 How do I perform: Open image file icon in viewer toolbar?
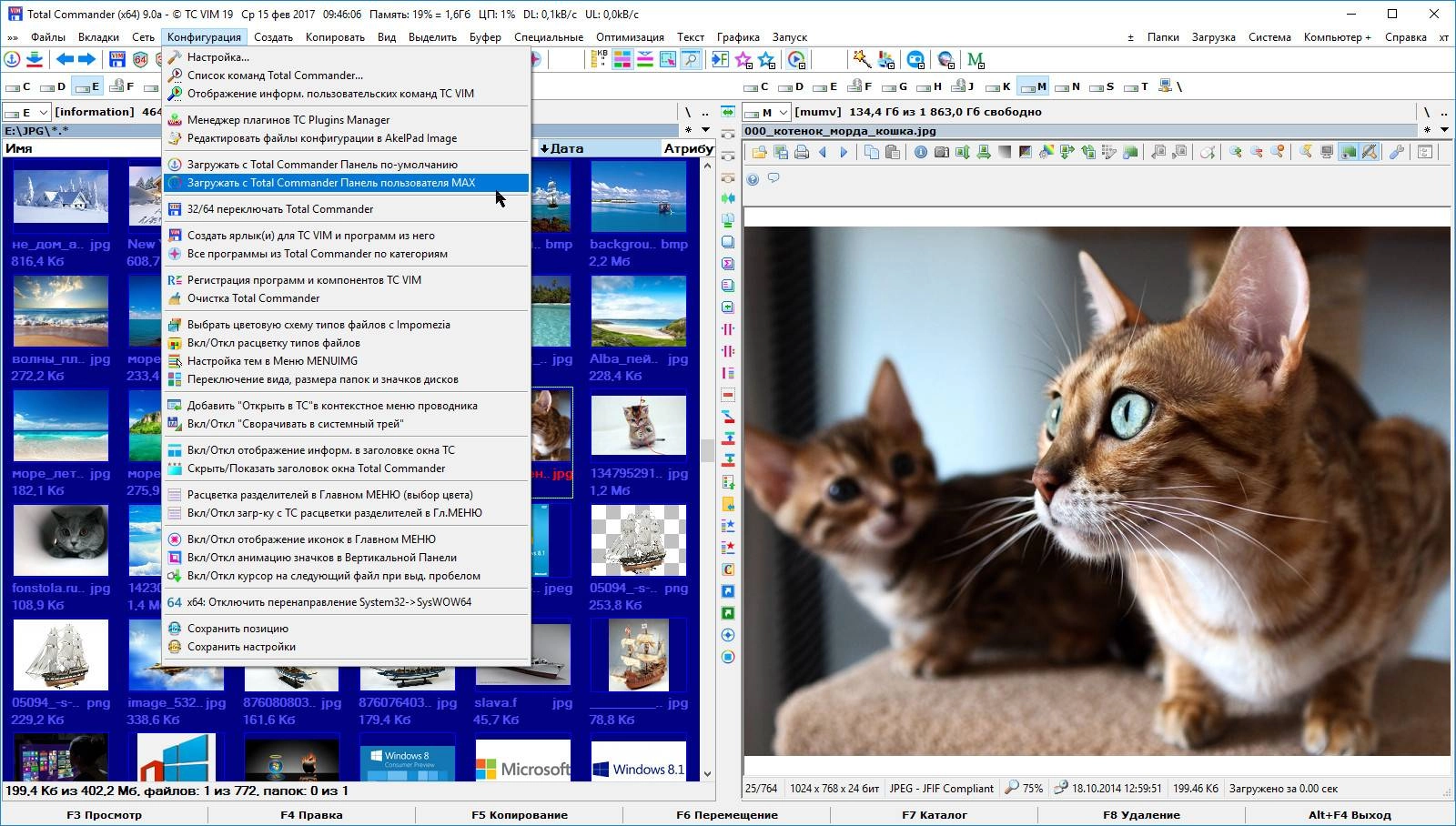[759, 152]
